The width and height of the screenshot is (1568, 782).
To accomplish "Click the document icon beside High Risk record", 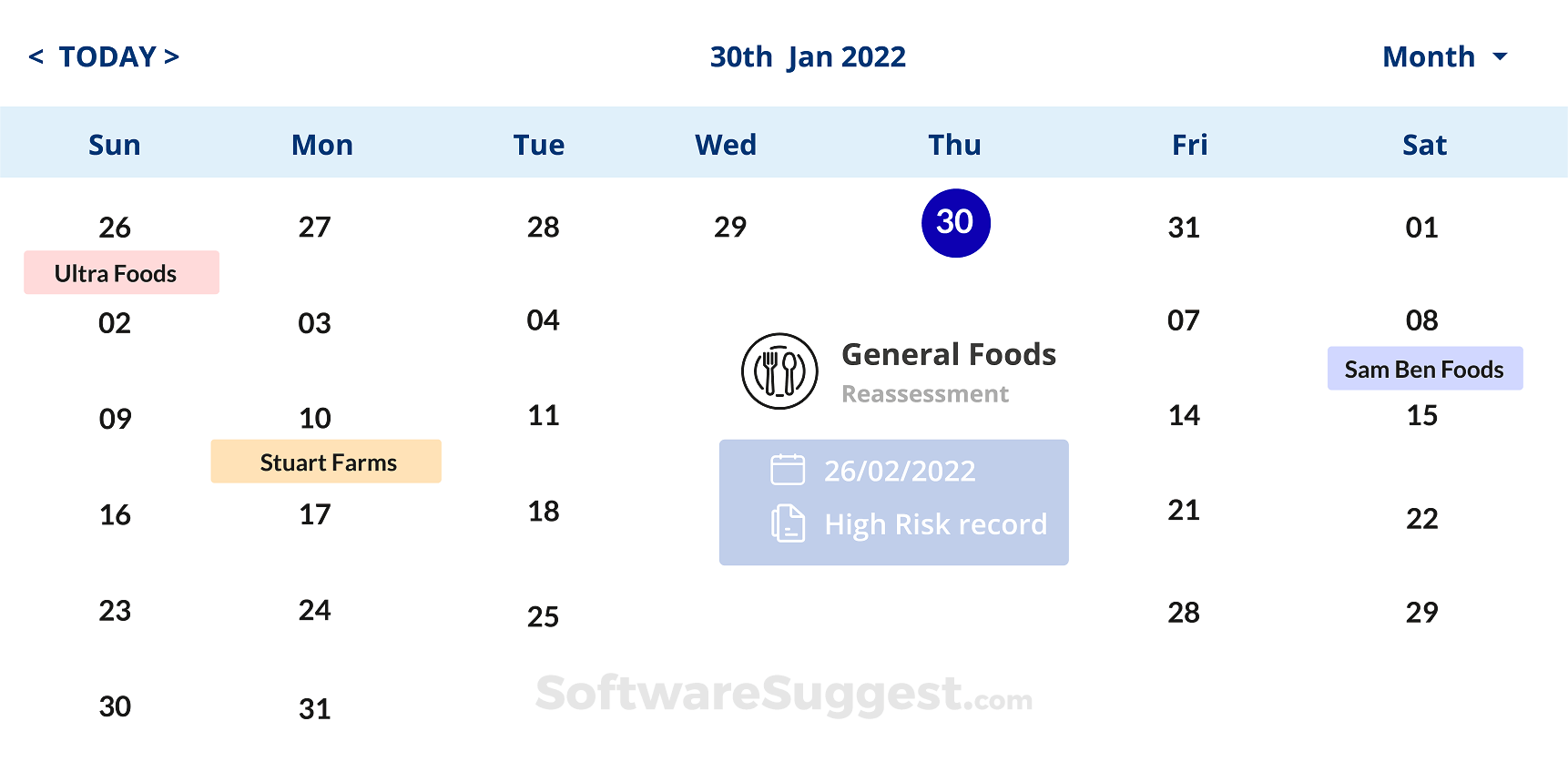I will [x=788, y=523].
